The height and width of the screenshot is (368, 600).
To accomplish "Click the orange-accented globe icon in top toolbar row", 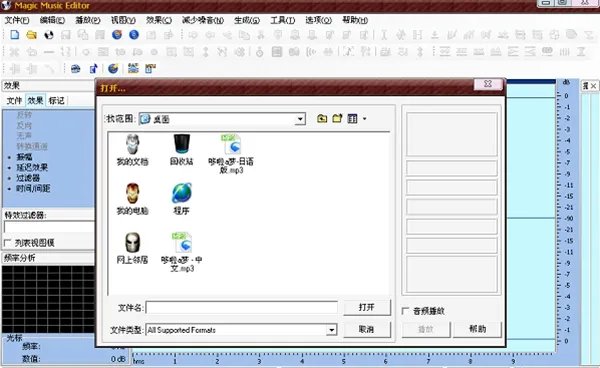I will pos(117,35).
